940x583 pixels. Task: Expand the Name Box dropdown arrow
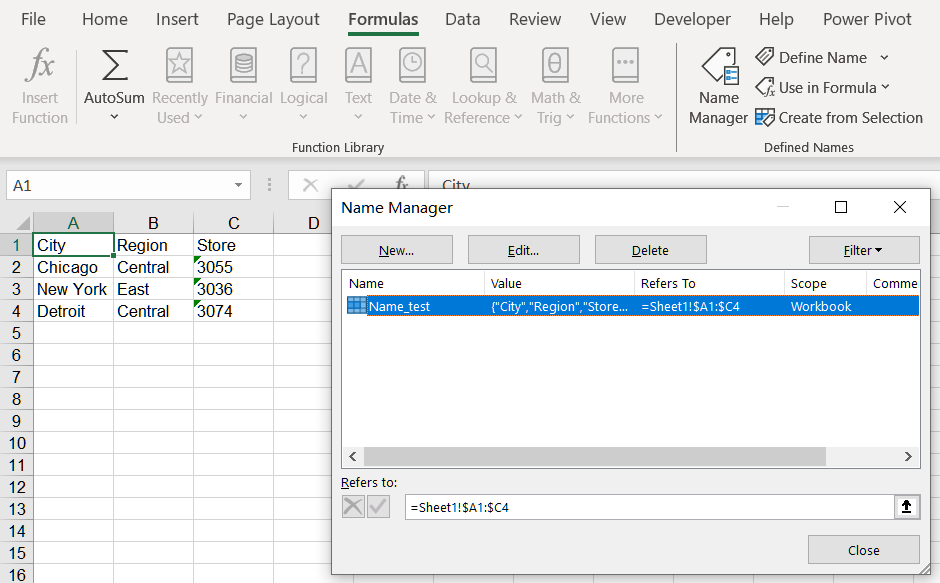[x=239, y=185]
